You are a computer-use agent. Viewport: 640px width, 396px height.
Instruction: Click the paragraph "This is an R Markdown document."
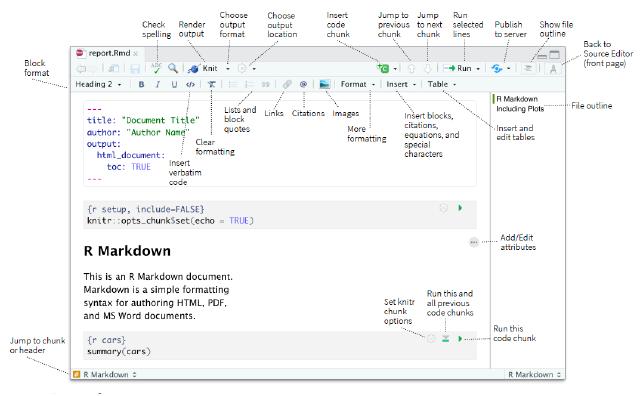[158, 277]
